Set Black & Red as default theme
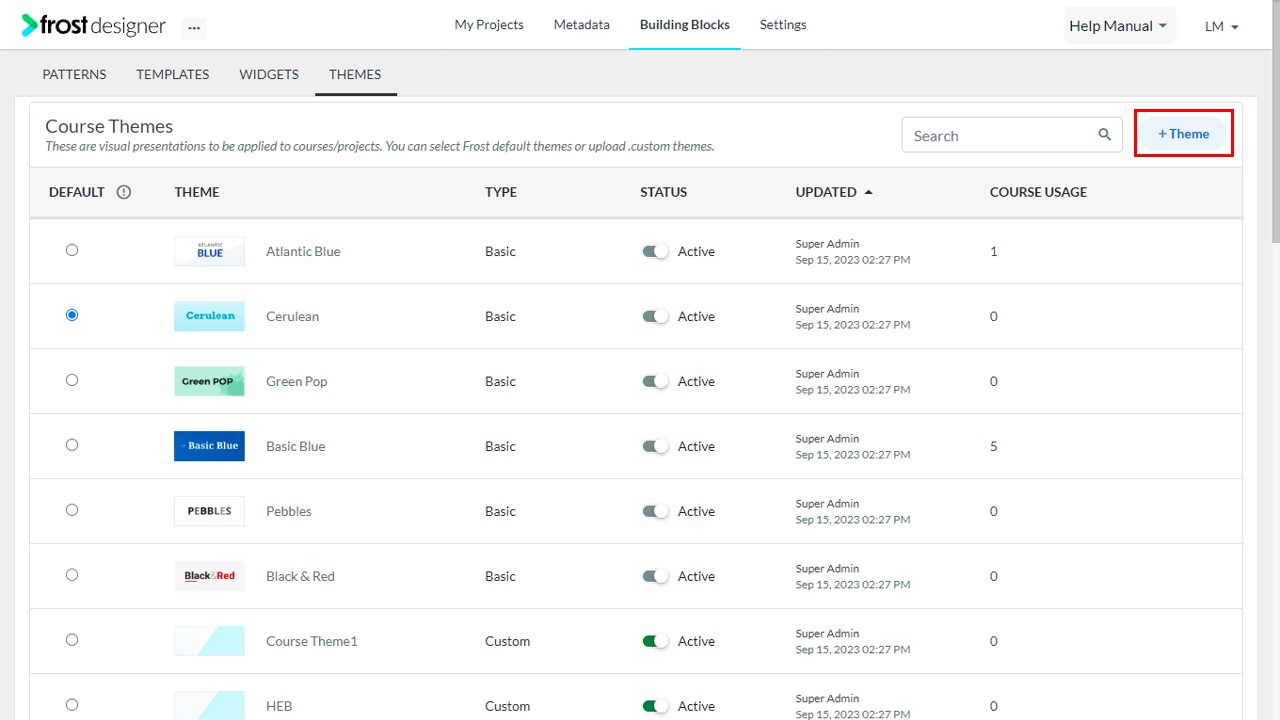This screenshot has height=720, width=1280. coord(72,575)
